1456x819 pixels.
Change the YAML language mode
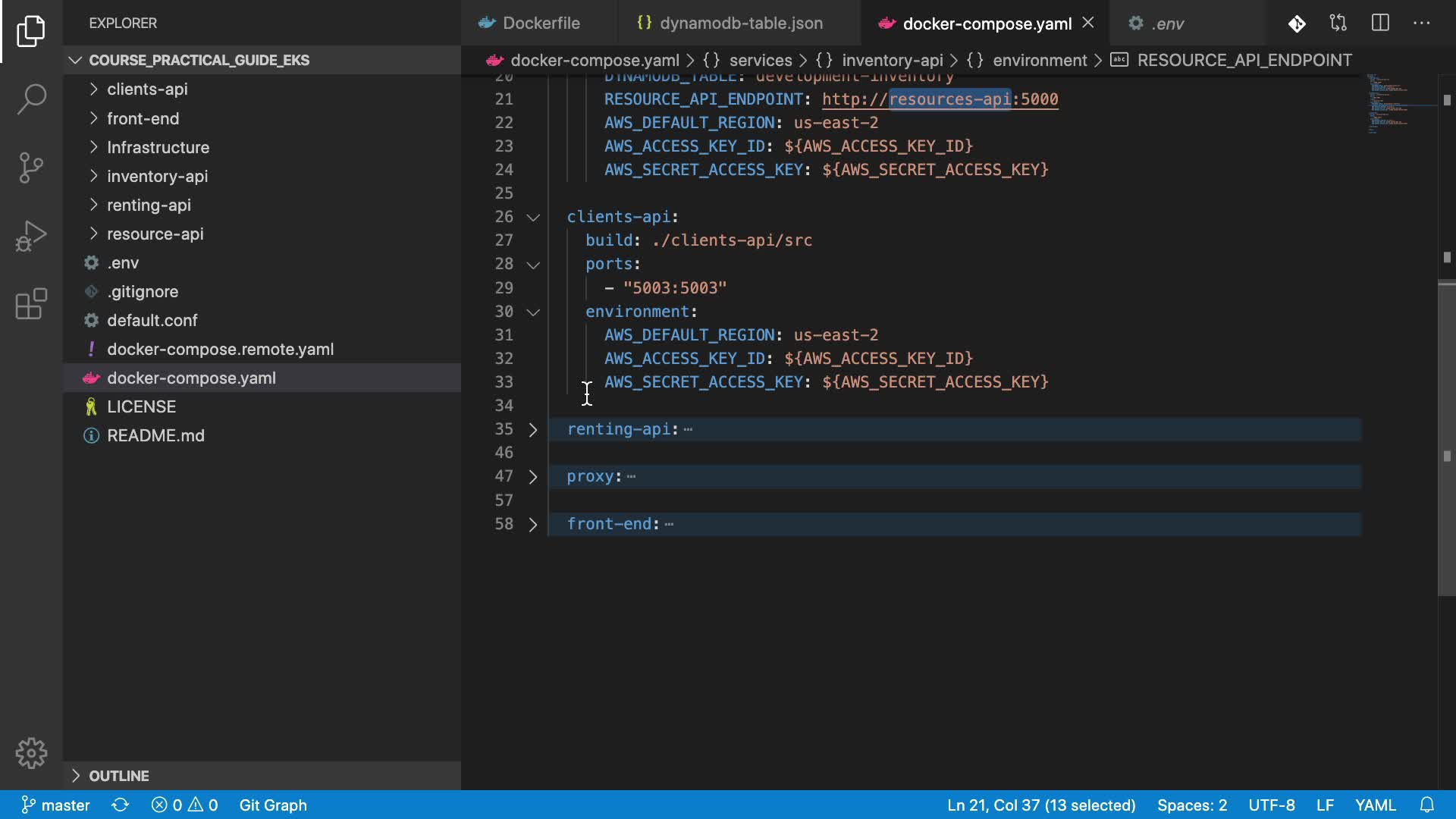(x=1375, y=805)
